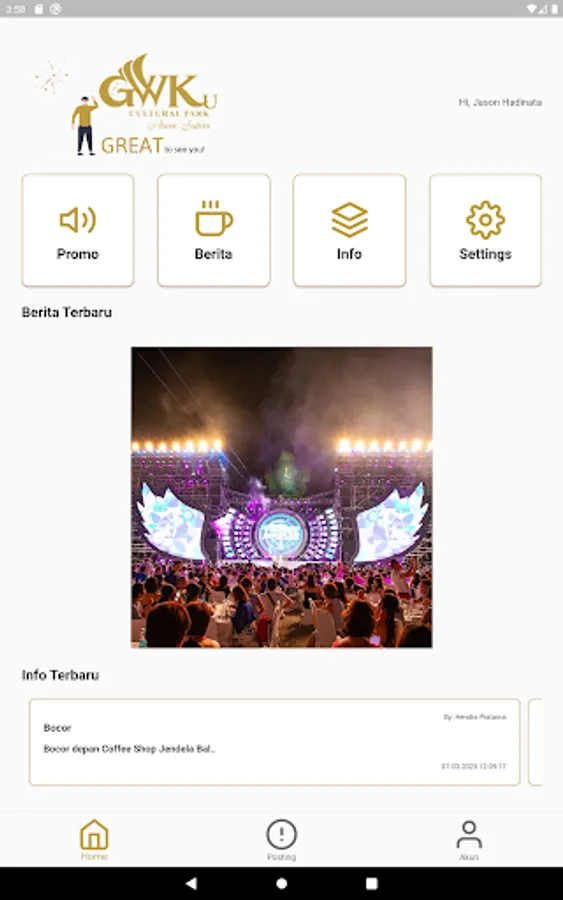The image size is (563, 900).
Task: Tap the Android home circle button
Action: tap(281, 883)
